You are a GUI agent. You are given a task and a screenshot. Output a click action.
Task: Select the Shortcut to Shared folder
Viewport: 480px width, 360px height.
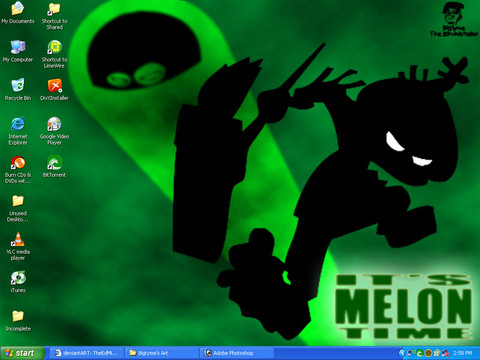[x=54, y=16]
